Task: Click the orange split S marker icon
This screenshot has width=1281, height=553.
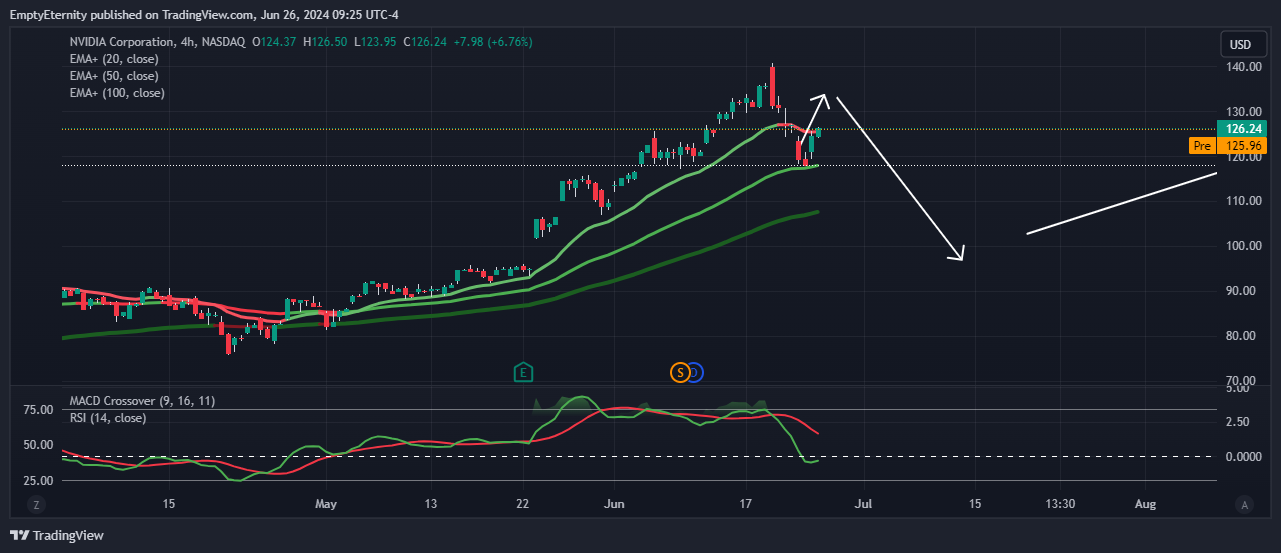Action: click(x=680, y=373)
